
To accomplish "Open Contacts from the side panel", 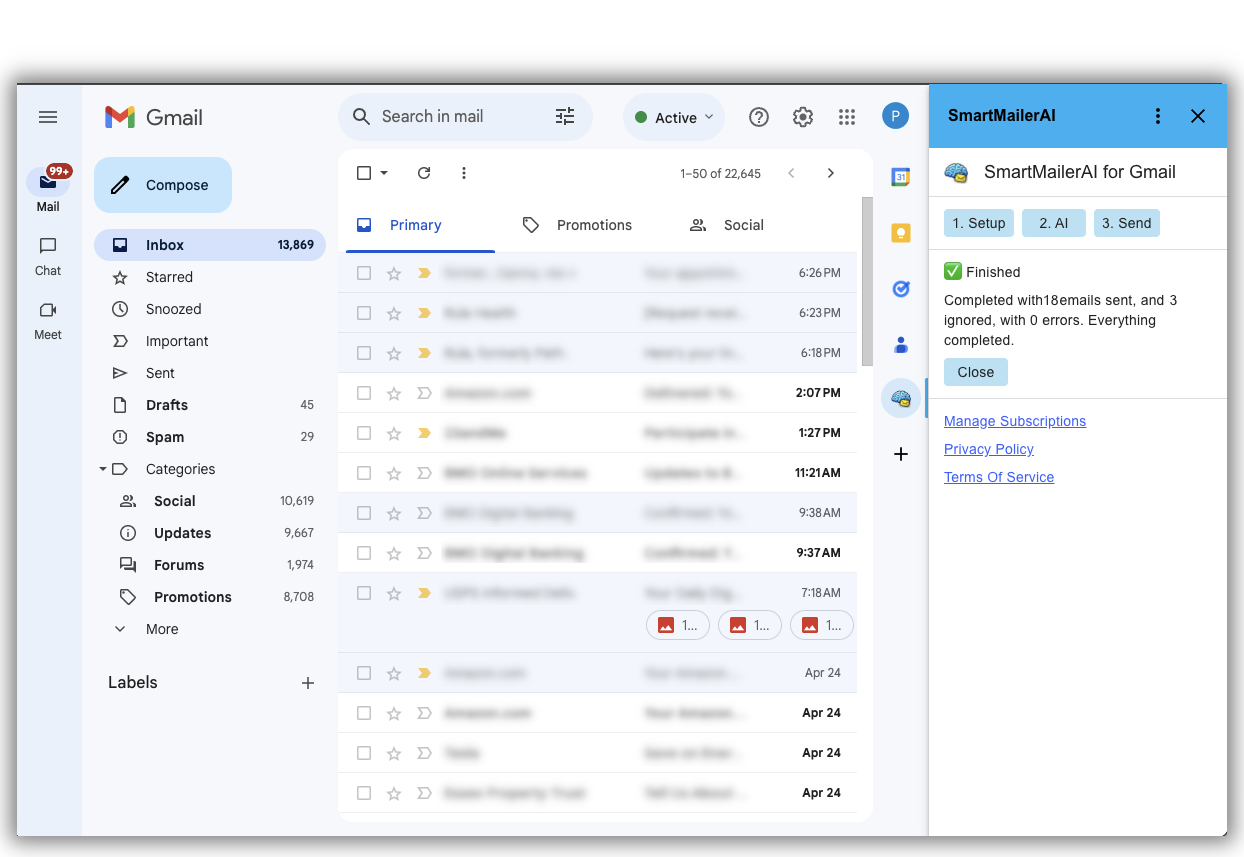I will (x=900, y=345).
